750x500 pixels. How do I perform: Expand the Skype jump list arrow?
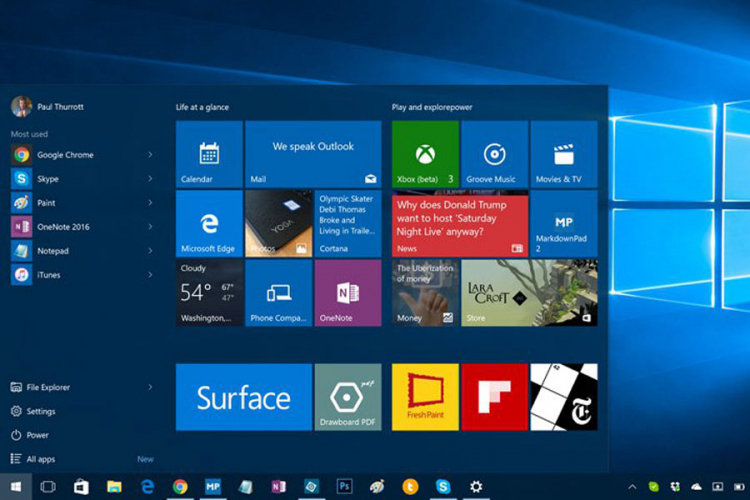(150, 178)
